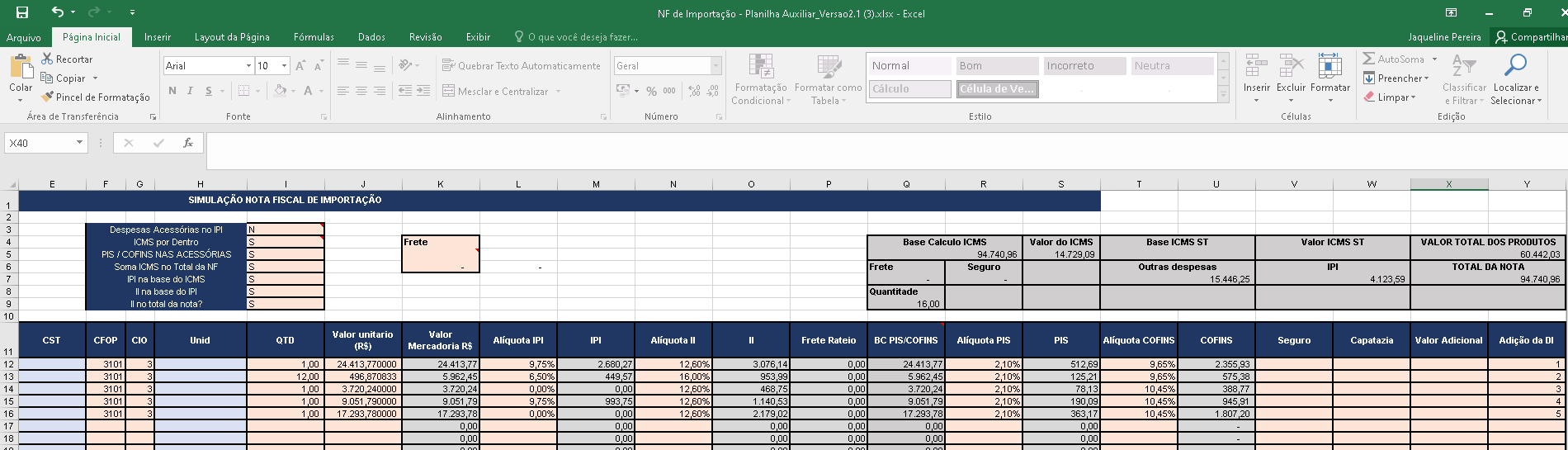Apply the Bom cell style
1568x450 pixels.
[x=997, y=65]
